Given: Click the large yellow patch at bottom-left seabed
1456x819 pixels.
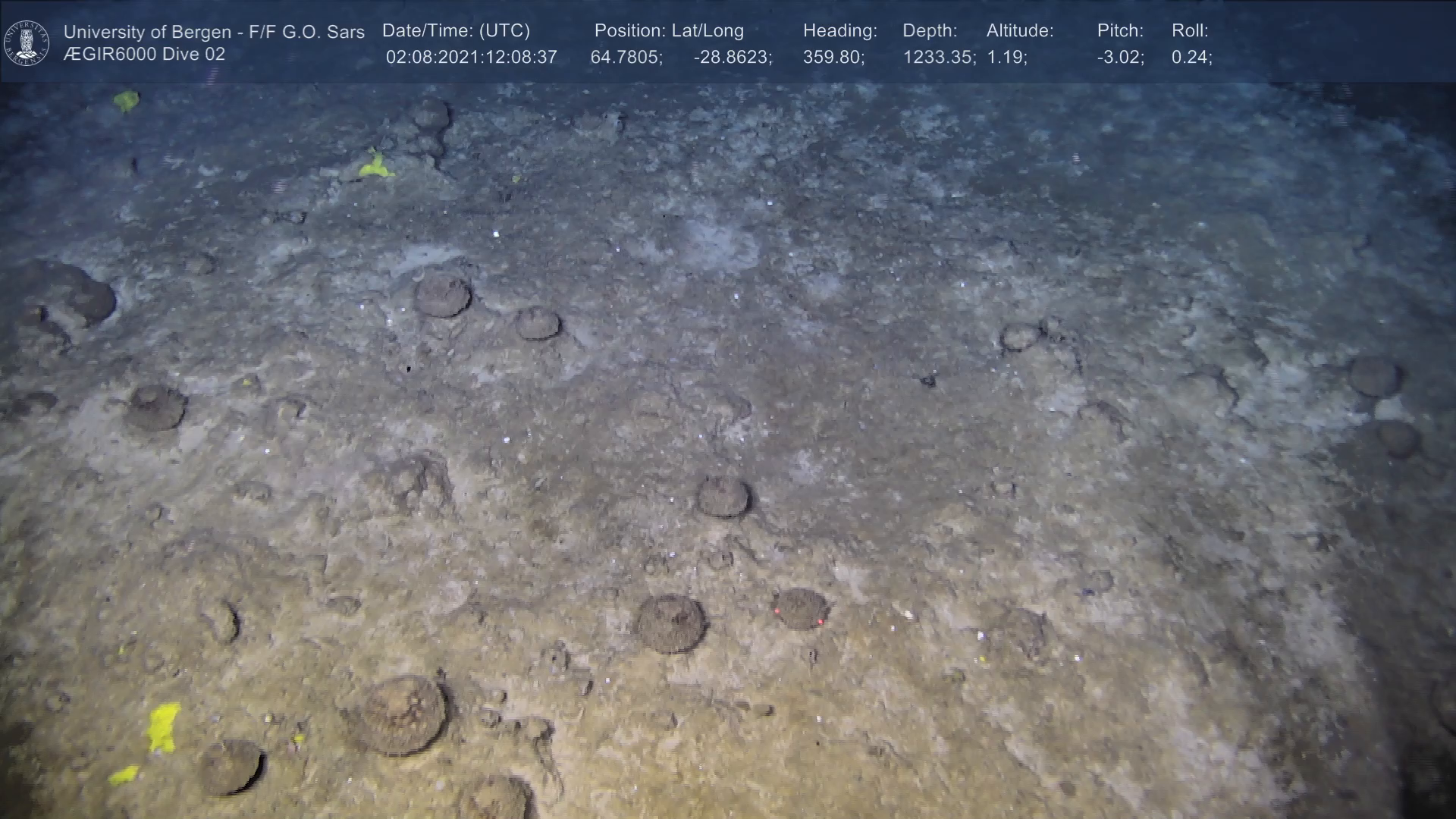Looking at the screenshot, I should point(163,726).
